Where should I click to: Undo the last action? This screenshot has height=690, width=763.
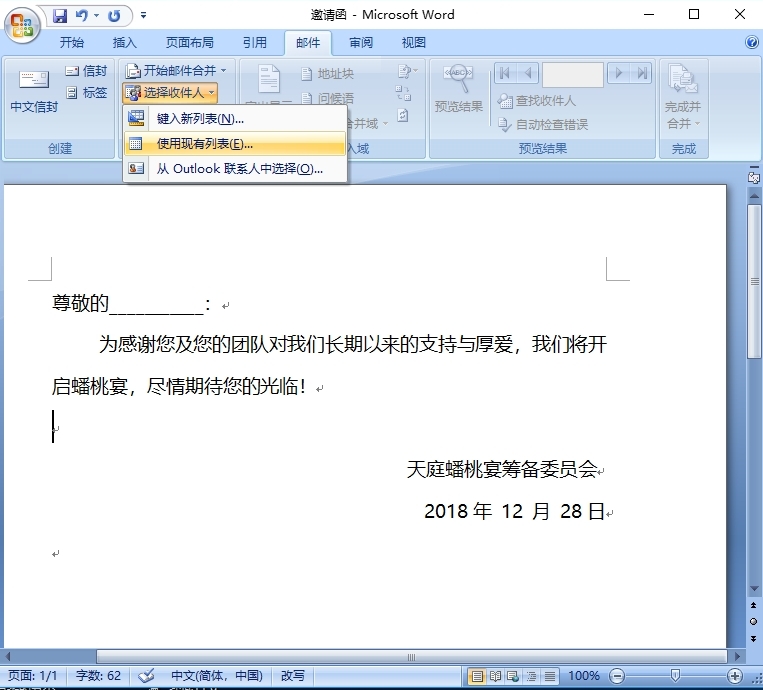81,16
